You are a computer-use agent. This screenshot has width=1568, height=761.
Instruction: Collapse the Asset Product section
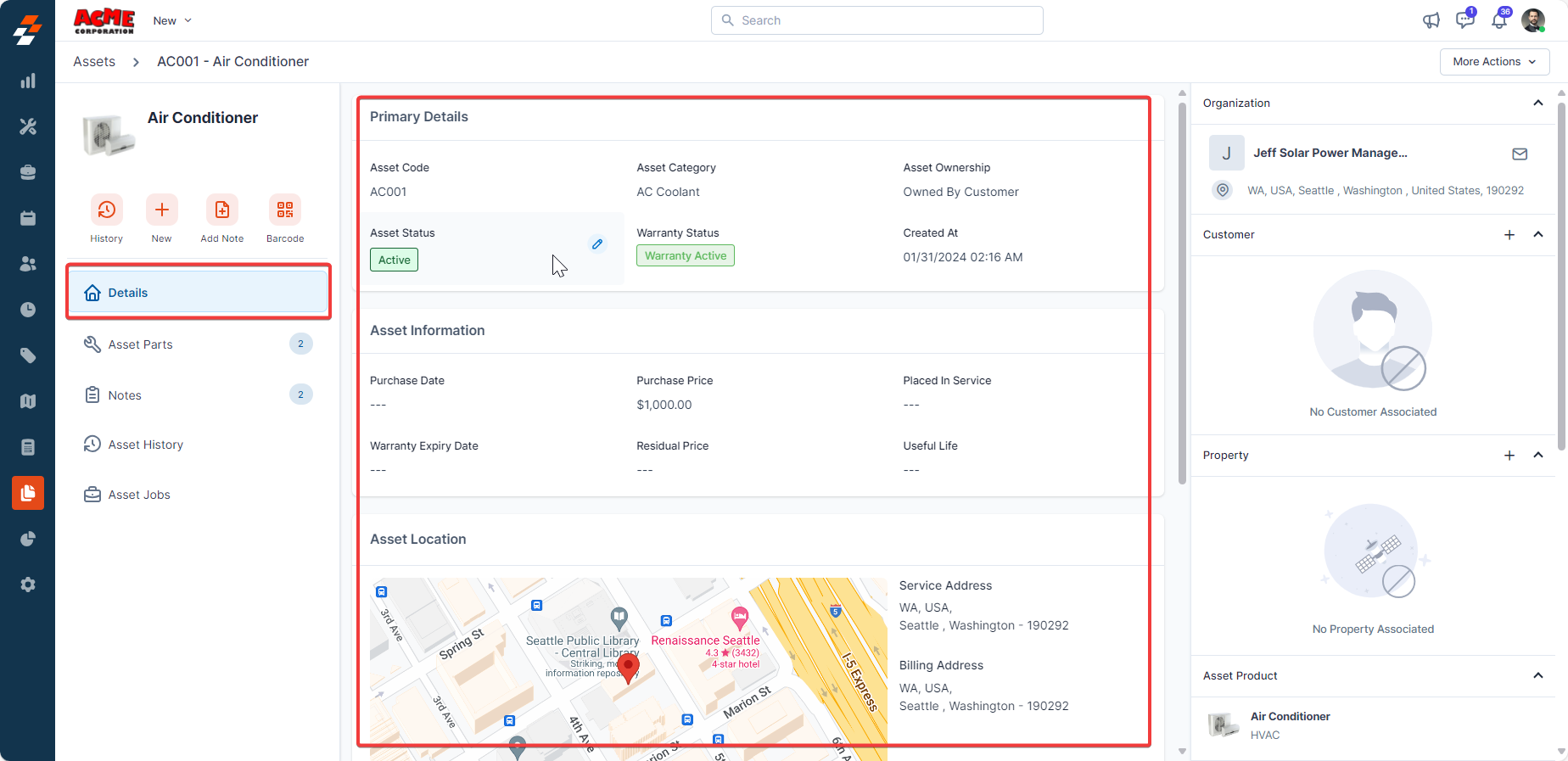[x=1537, y=675]
